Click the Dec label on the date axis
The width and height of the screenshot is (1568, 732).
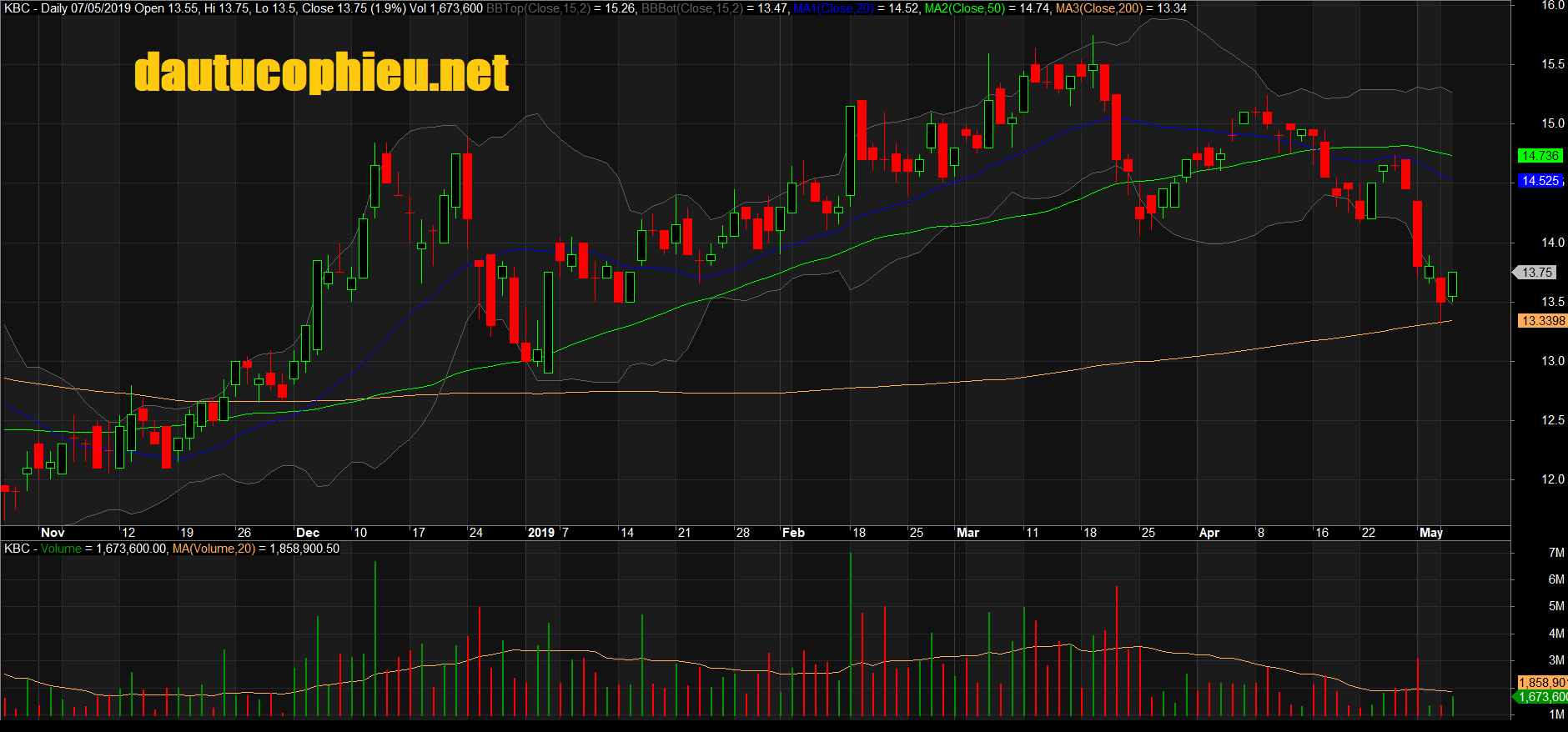[308, 533]
